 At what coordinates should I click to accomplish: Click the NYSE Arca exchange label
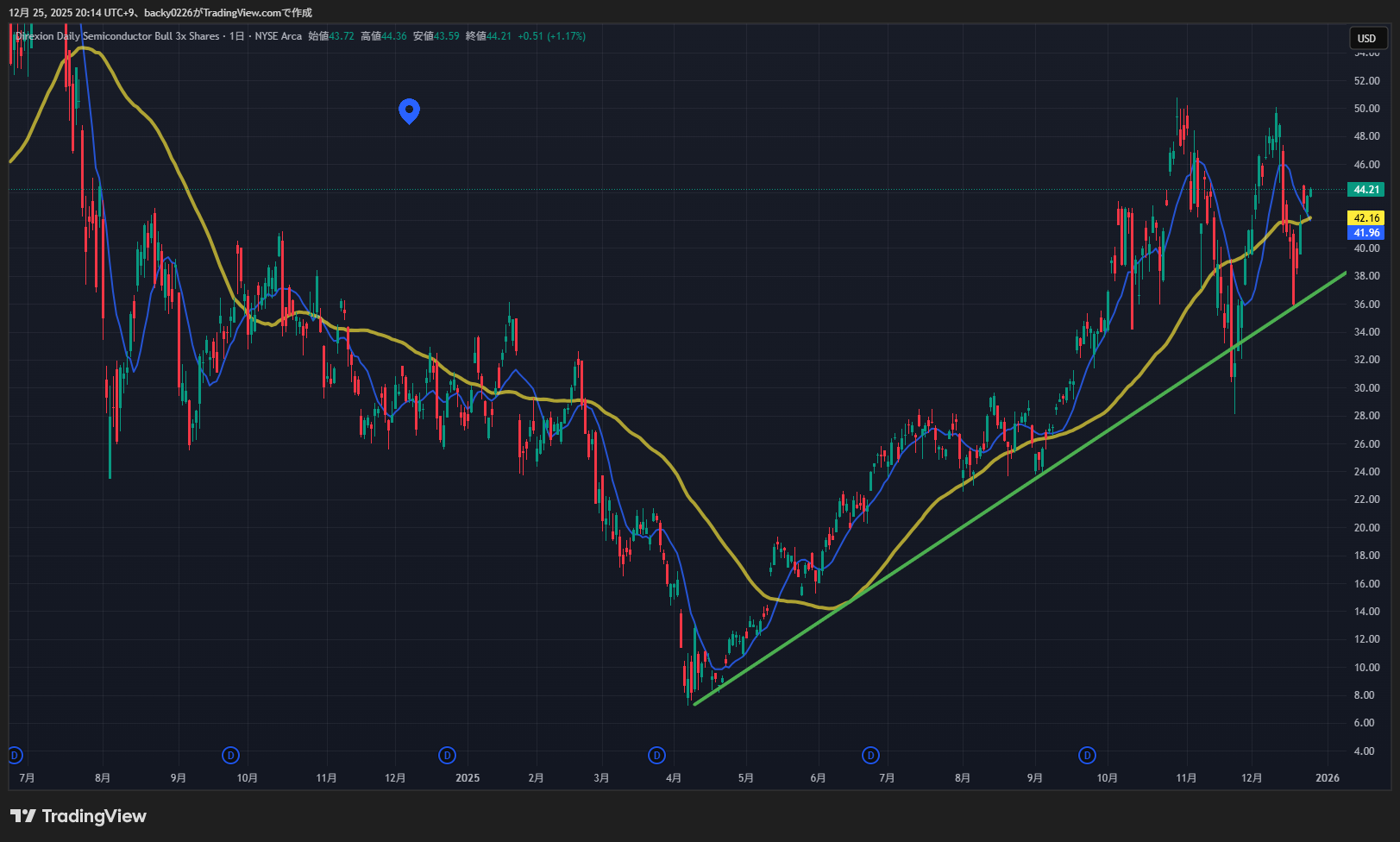[278, 36]
